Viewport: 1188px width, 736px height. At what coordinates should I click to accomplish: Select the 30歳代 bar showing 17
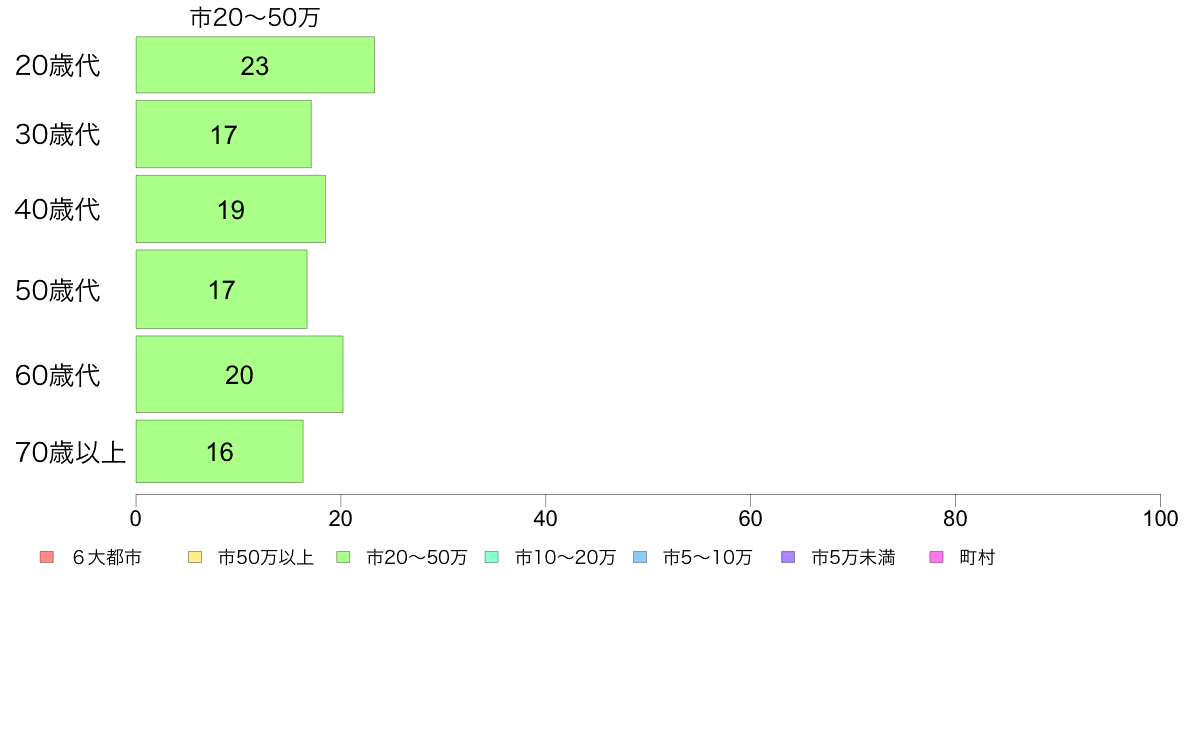(224, 134)
